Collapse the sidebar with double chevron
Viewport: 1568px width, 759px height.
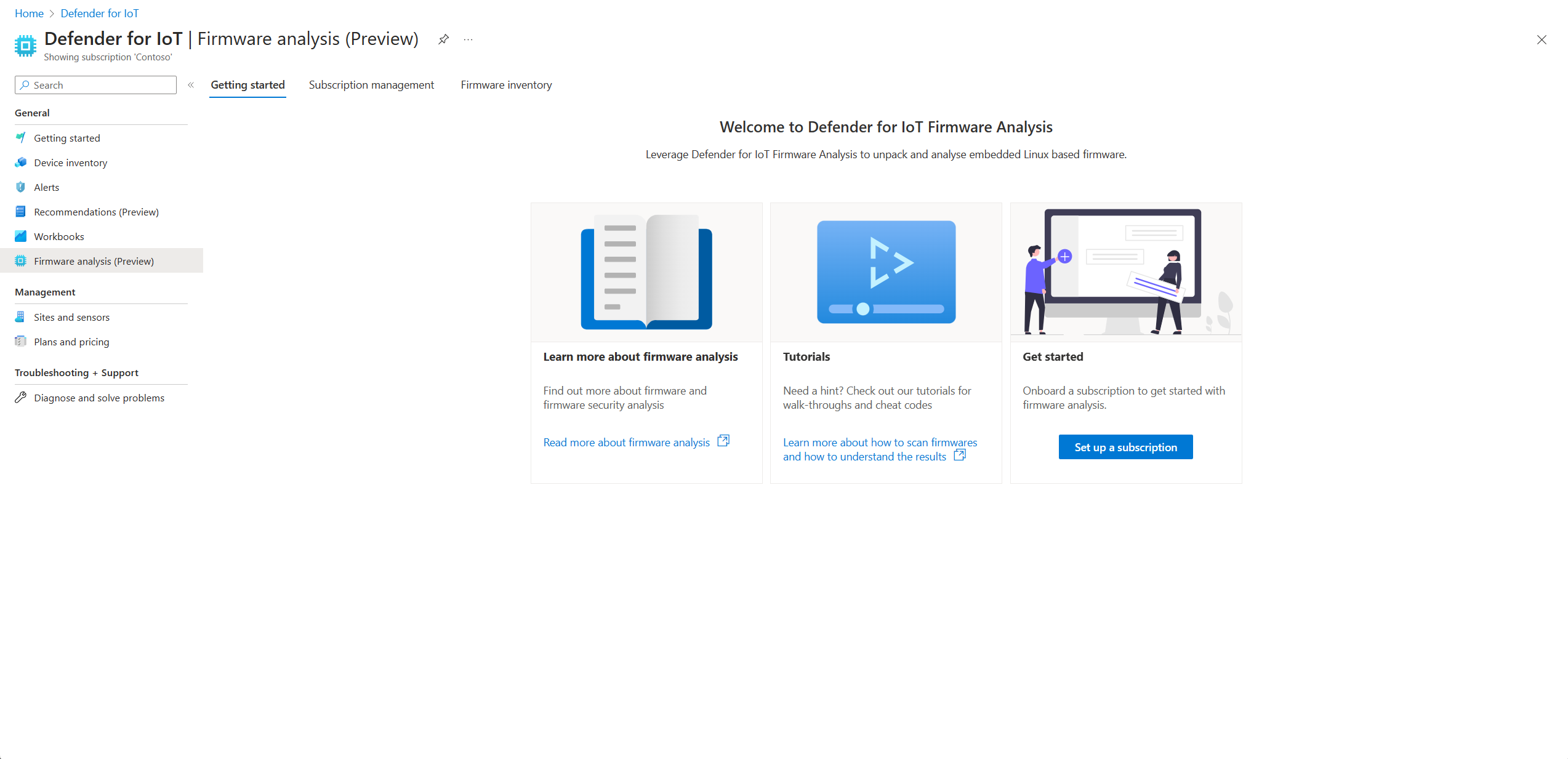(x=191, y=85)
